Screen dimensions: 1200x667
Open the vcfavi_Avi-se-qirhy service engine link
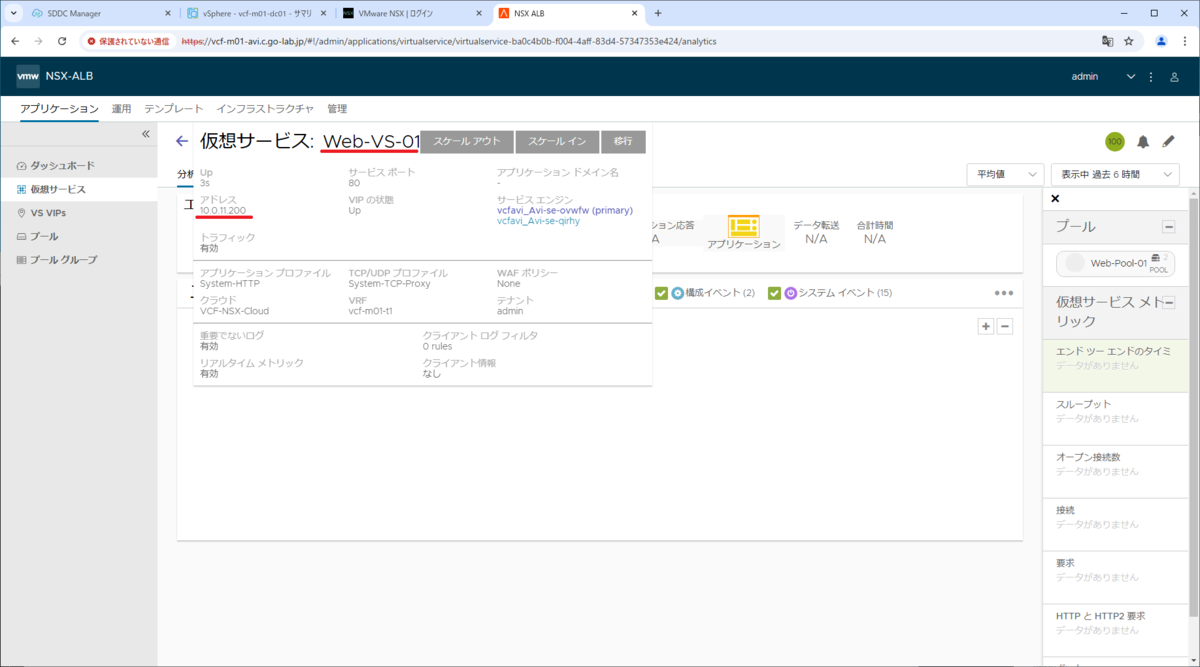538,222
